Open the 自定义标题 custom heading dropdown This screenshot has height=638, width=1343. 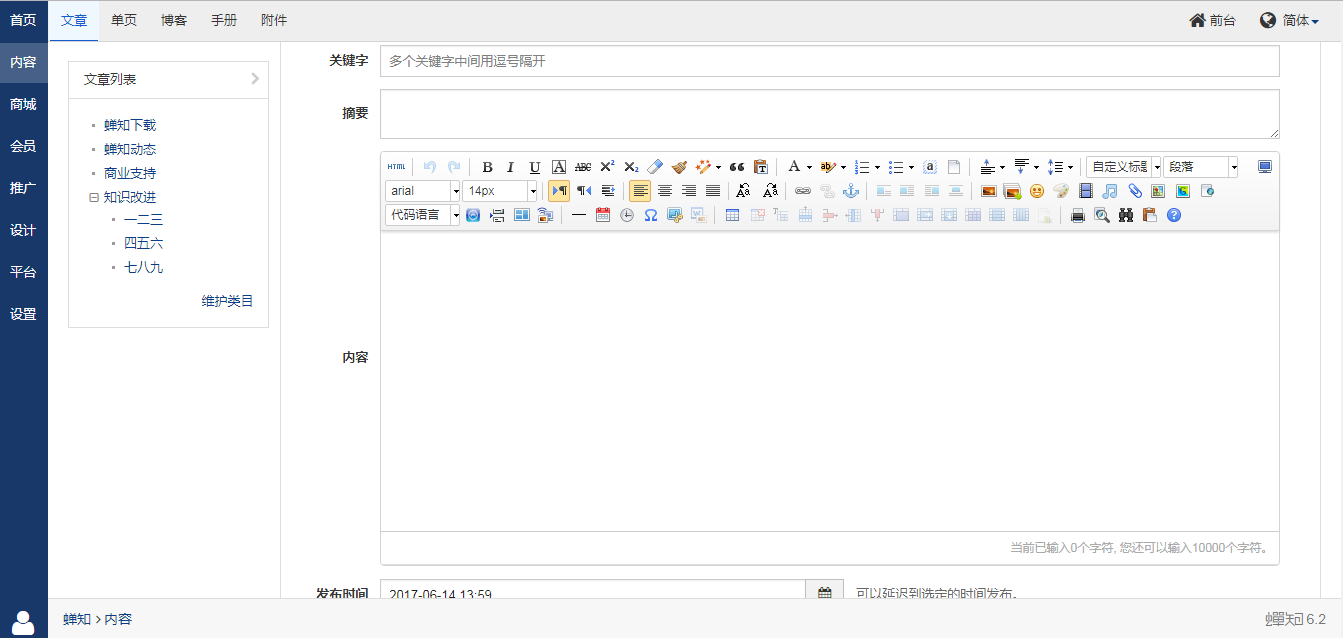coord(1124,167)
